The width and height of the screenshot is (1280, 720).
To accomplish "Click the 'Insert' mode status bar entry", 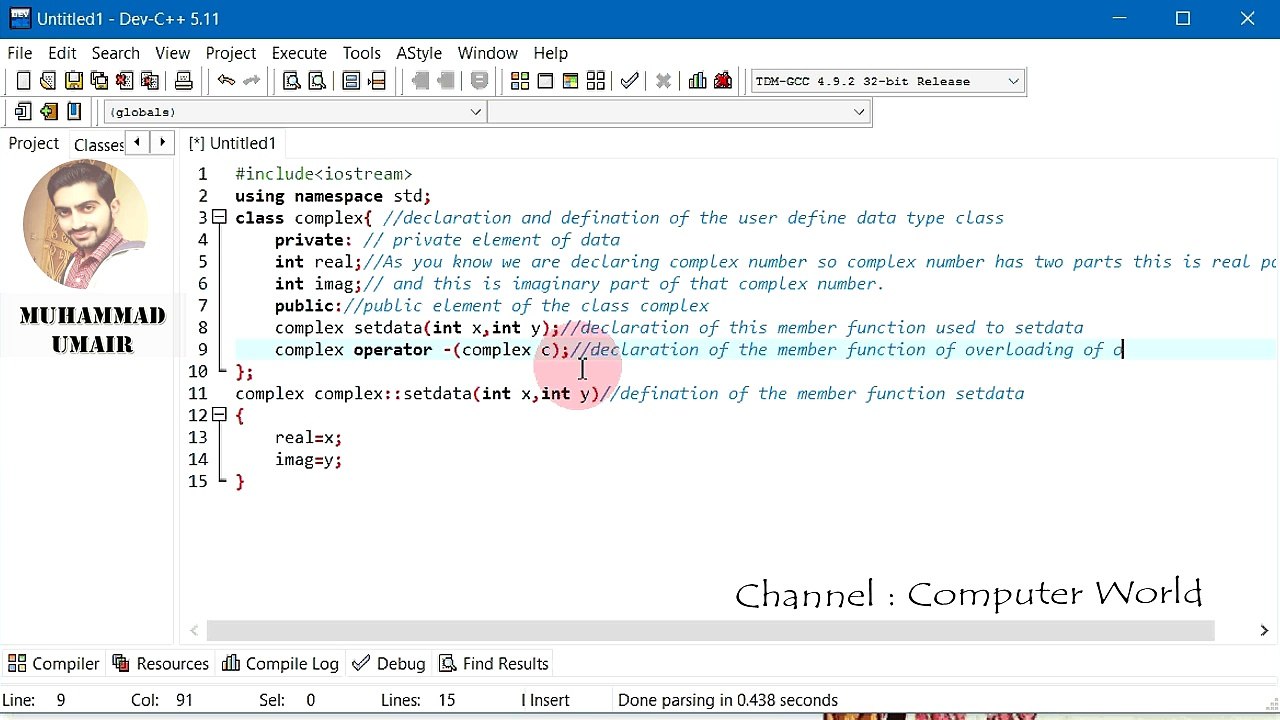I will (546, 701).
